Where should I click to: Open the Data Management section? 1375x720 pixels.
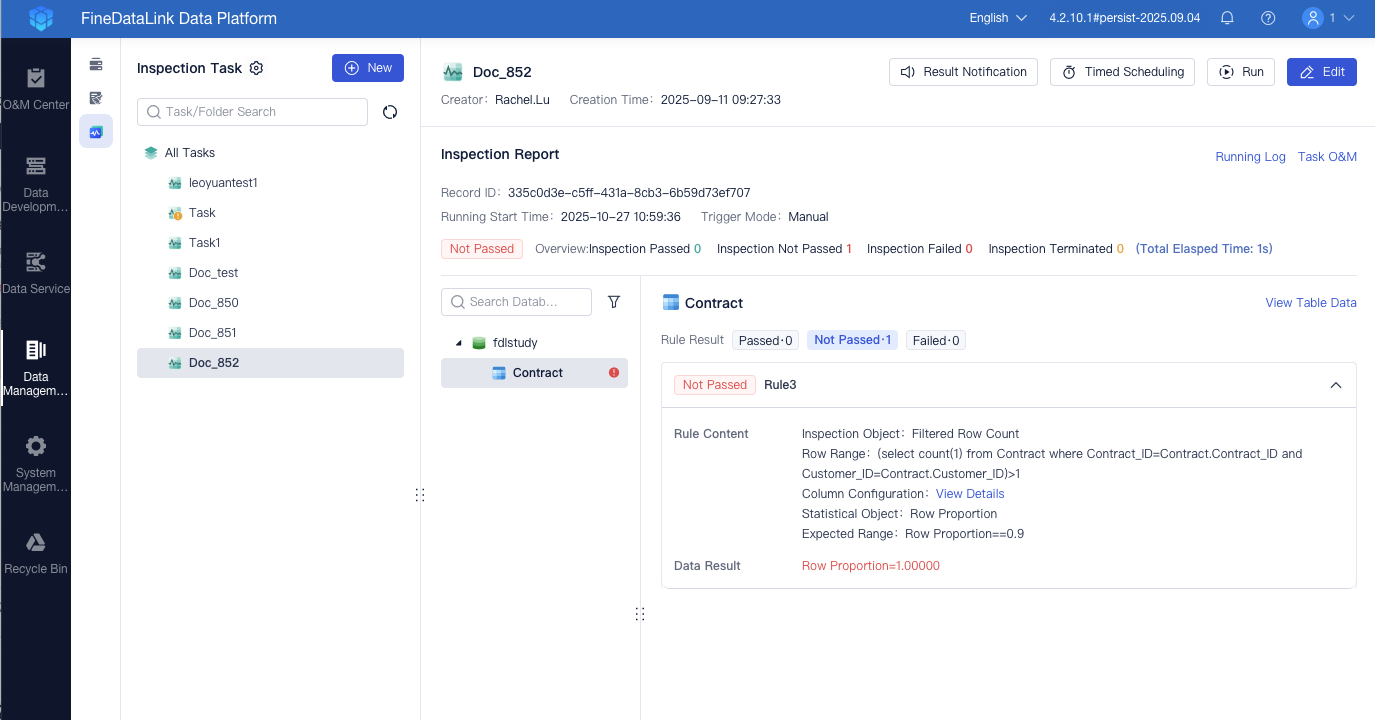[36, 368]
